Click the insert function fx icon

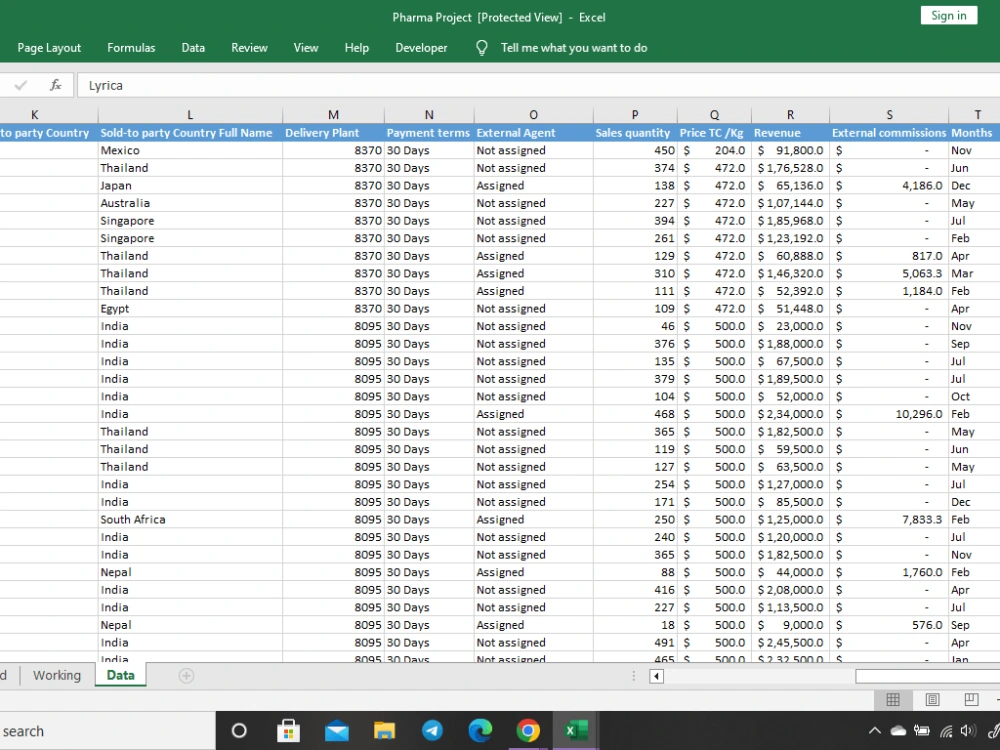point(55,85)
